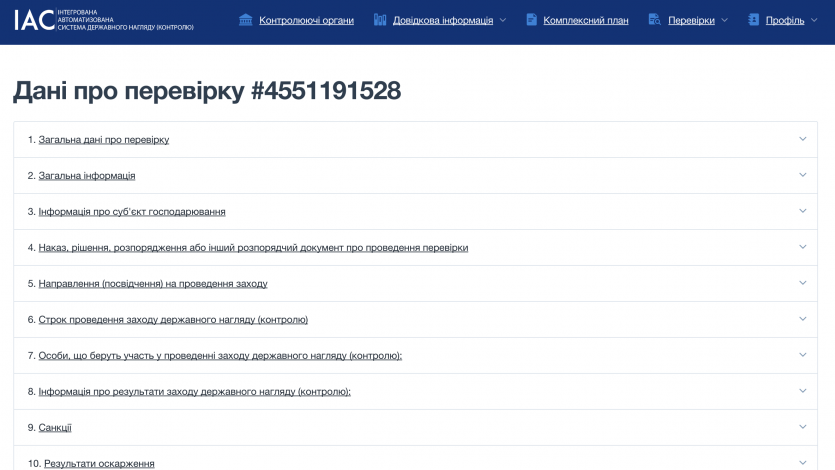Open Особи, що беруть участь link
This screenshot has height=470, width=835.
click(220, 356)
